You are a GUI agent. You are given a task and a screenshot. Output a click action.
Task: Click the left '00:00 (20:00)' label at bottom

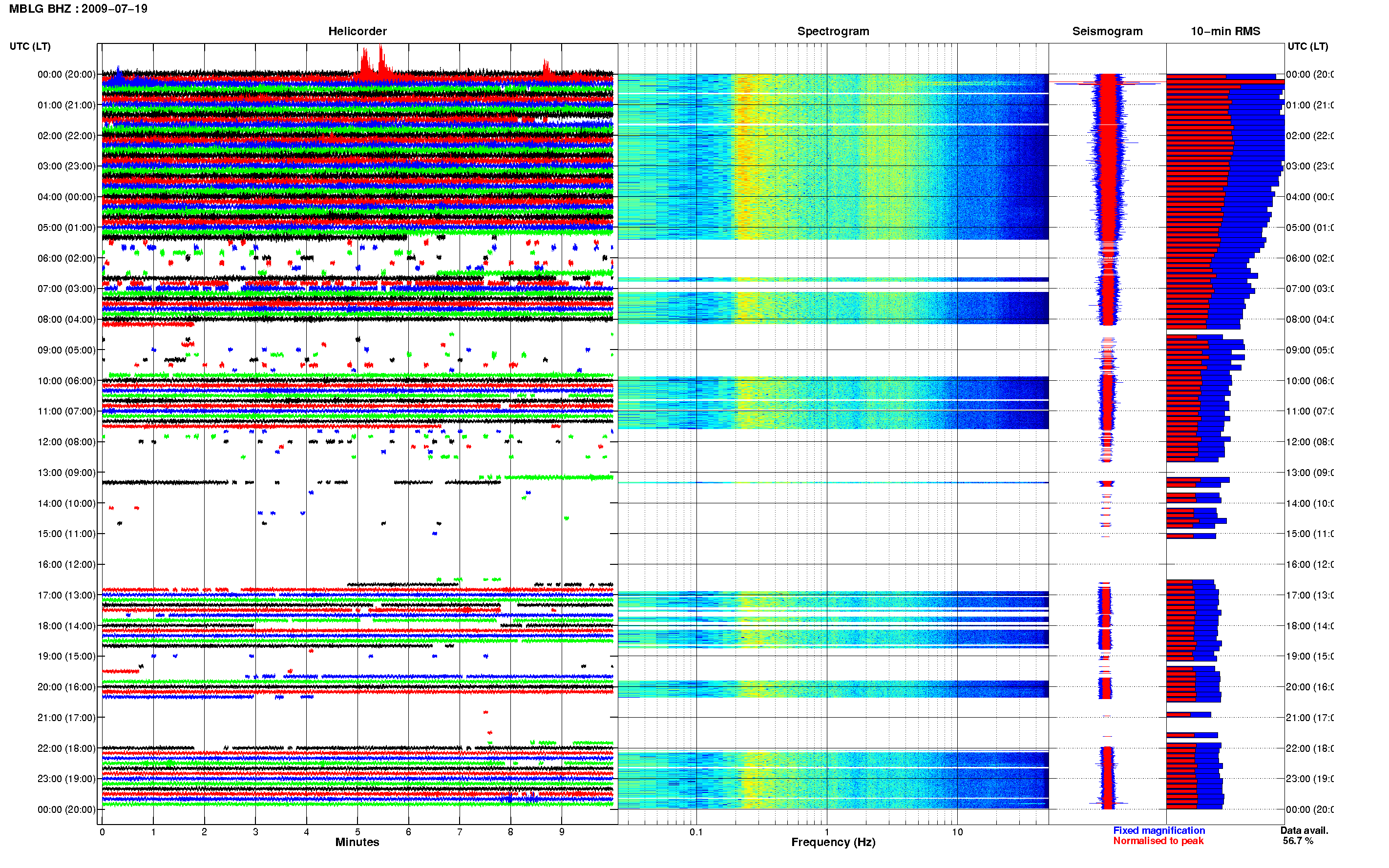(66, 809)
